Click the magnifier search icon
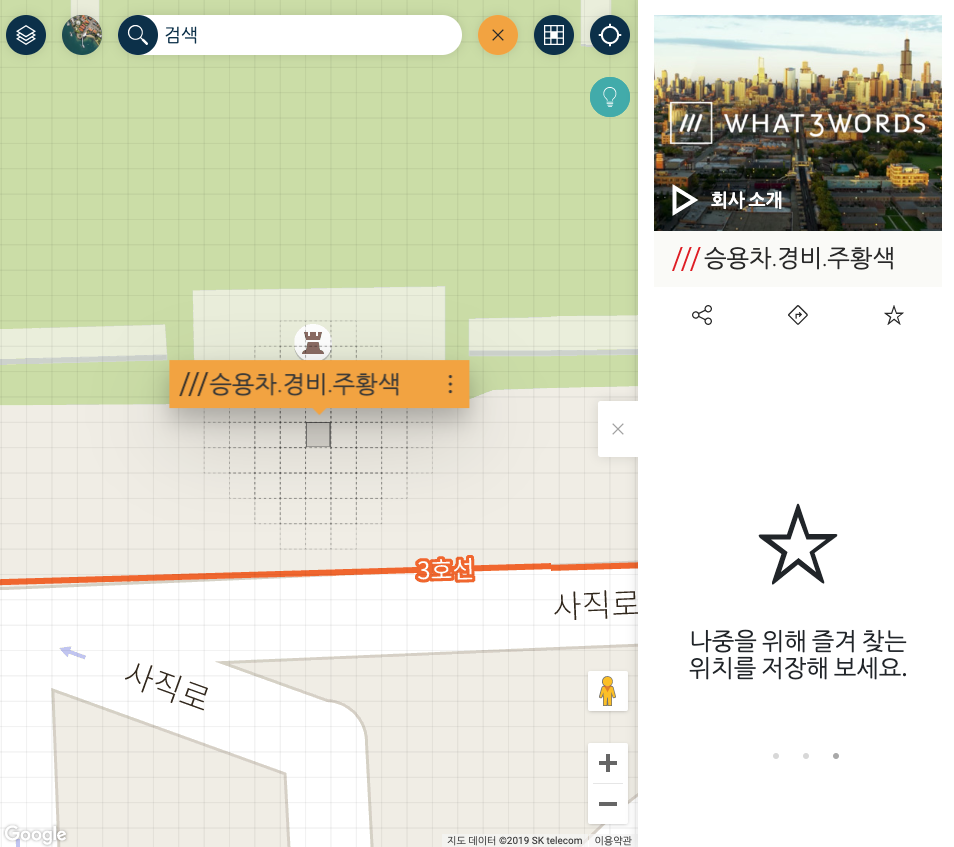954x847 pixels. (138, 35)
